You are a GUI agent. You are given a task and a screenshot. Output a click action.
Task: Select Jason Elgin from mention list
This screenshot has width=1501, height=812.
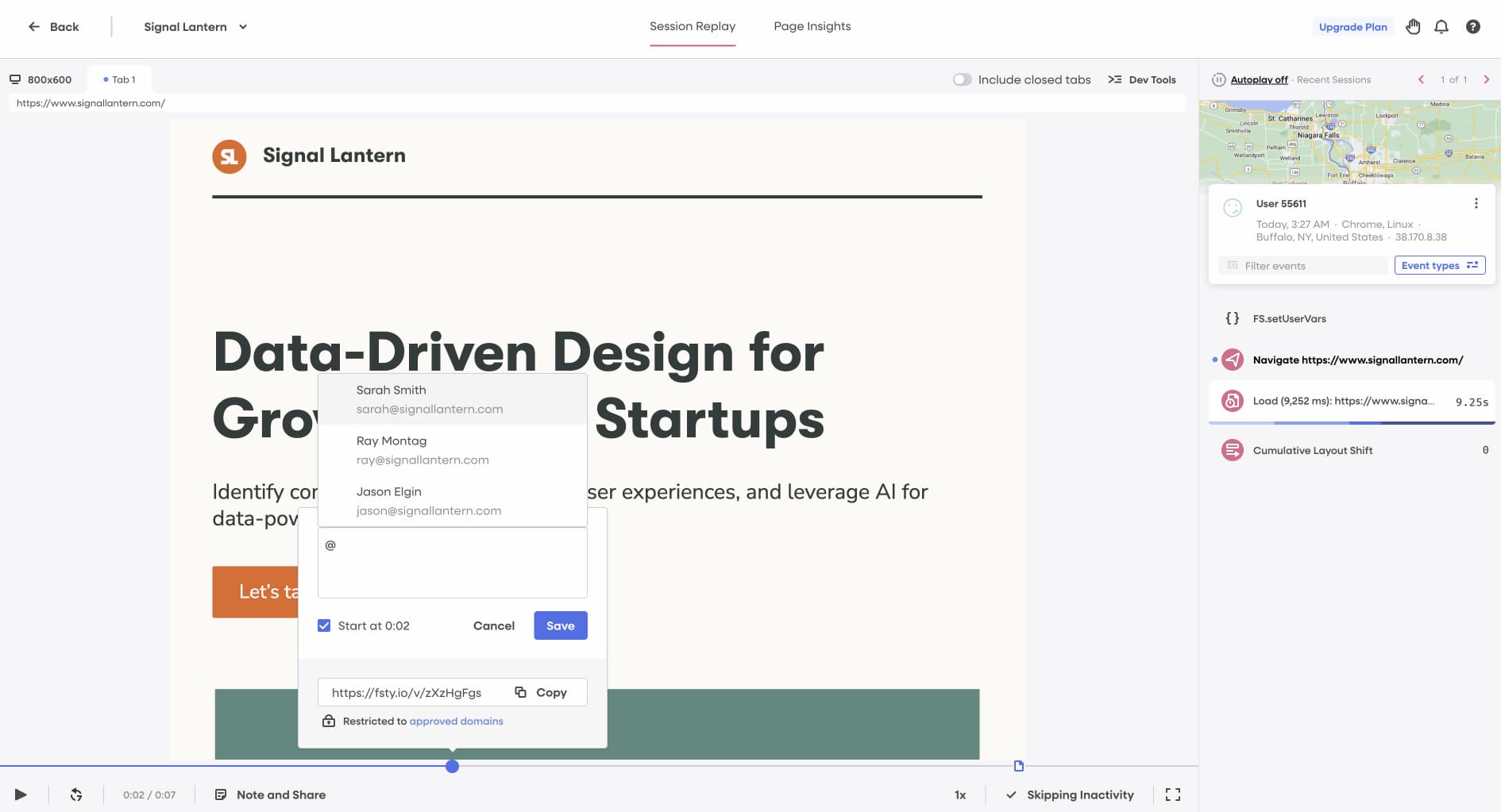tap(452, 501)
